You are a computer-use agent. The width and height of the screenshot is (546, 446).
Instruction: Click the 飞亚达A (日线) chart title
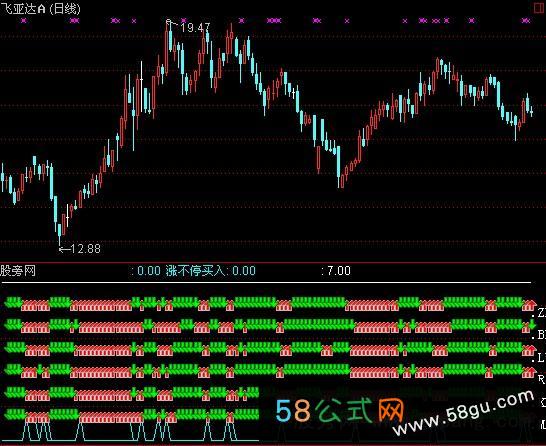point(40,9)
